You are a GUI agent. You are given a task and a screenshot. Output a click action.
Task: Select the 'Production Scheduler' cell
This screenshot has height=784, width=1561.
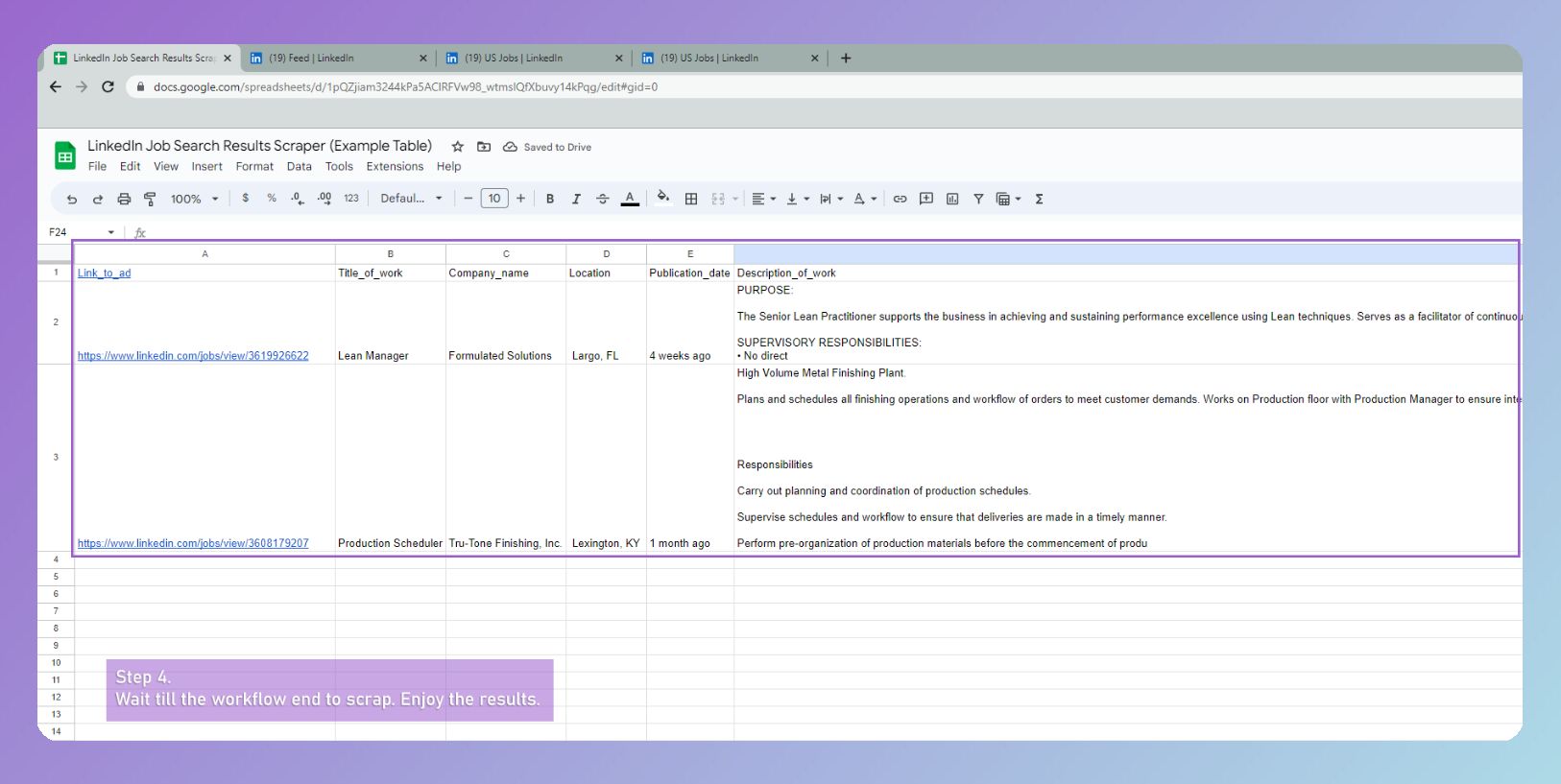391,458
